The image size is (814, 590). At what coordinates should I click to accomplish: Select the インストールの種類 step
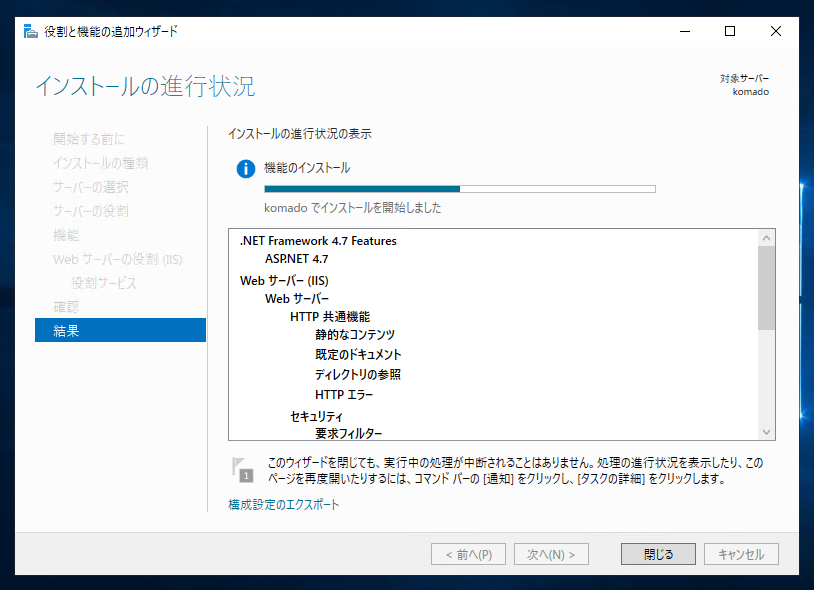pyautogui.click(x=101, y=163)
